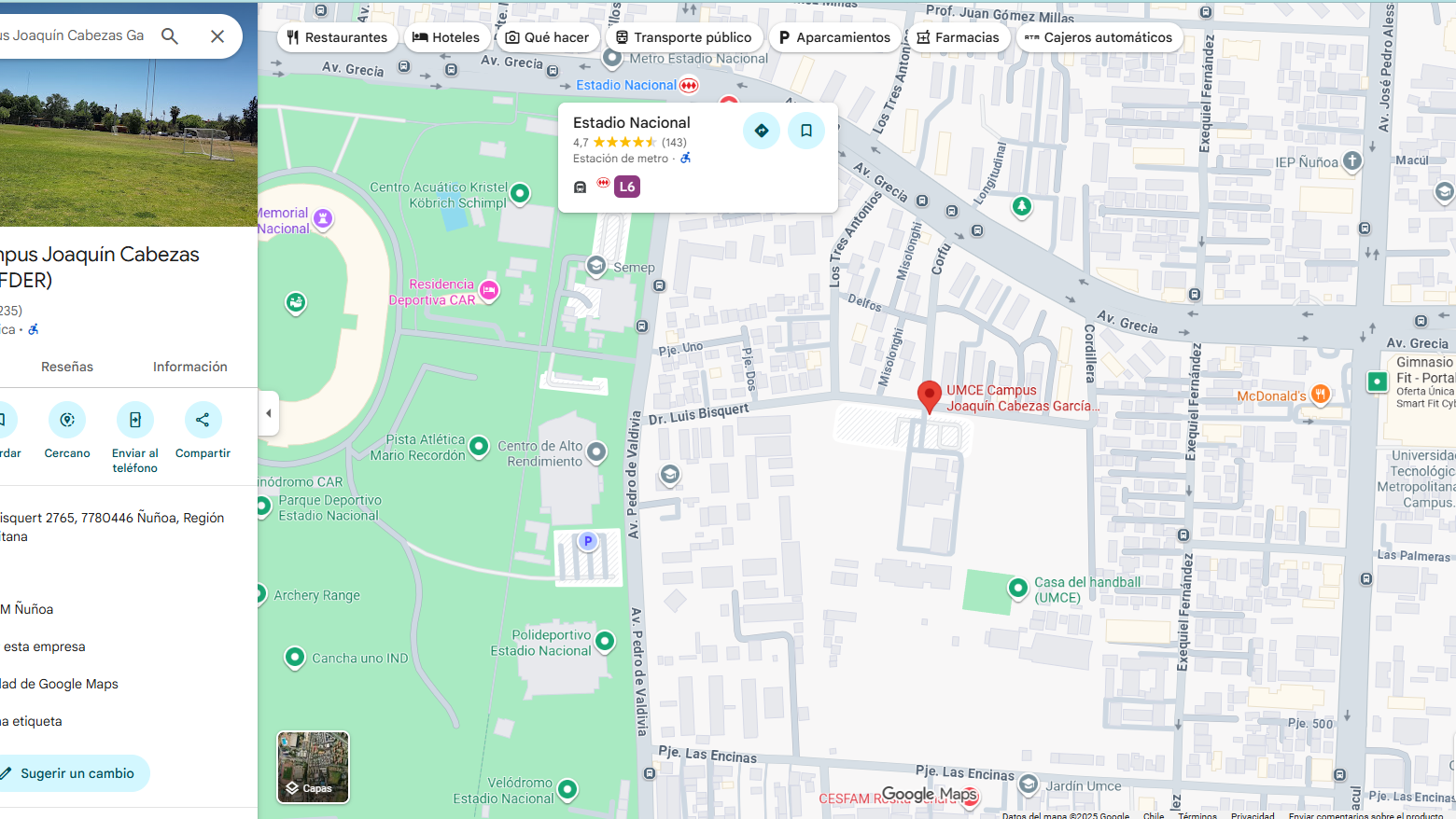The width and height of the screenshot is (1456, 819).
Task: Filter map by Hoteles
Action: click(446, 37)
